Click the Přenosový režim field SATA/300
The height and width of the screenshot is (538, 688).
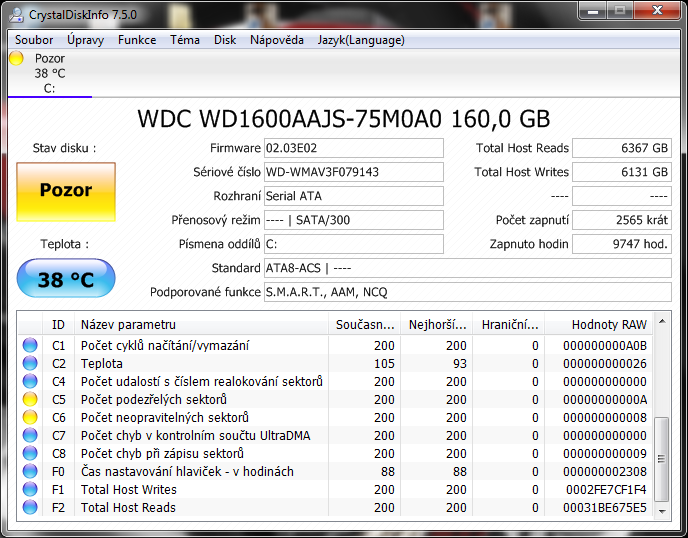pyautogui.click(x=354, y=220)
